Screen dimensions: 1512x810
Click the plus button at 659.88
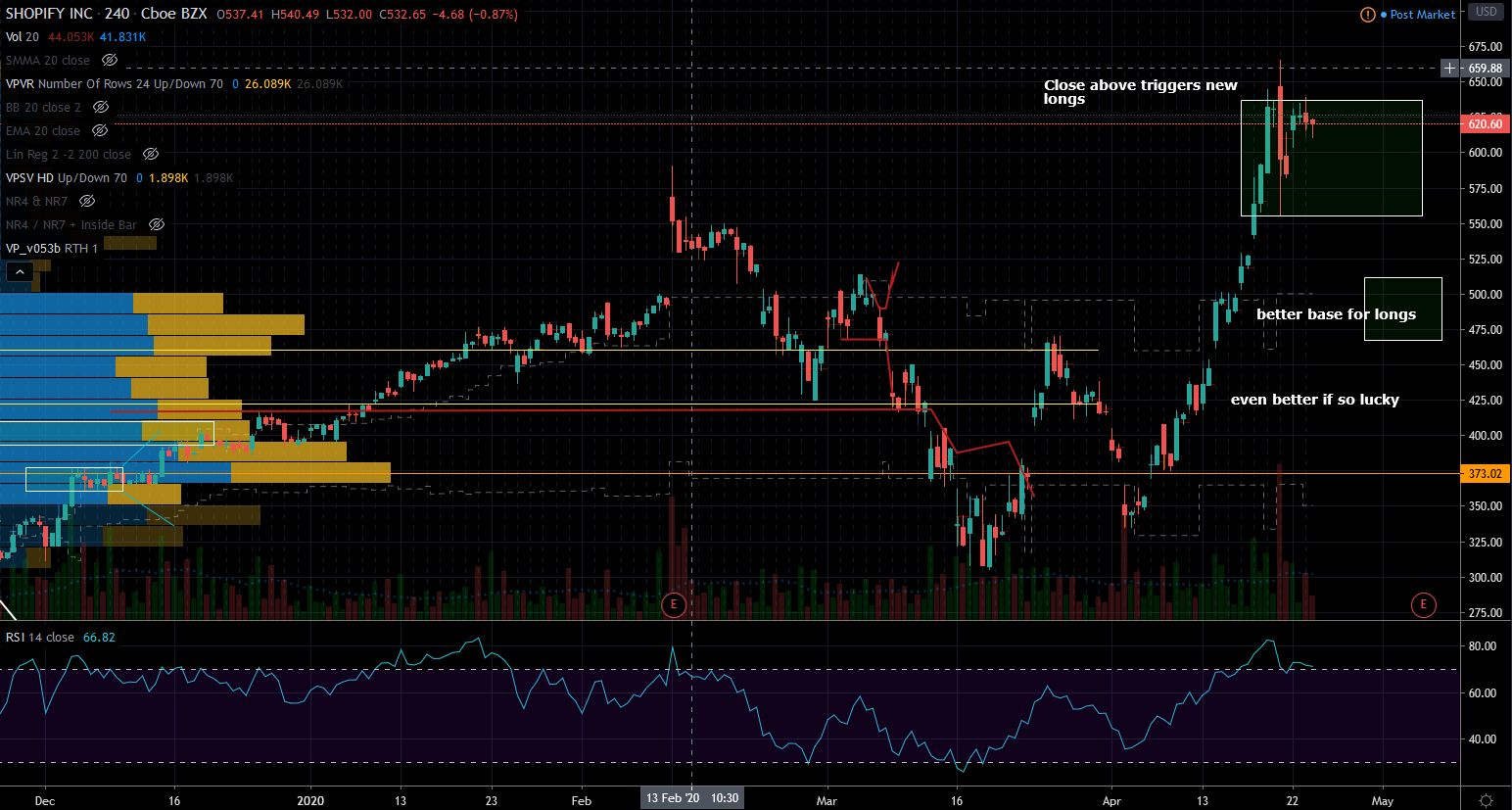1449,69
